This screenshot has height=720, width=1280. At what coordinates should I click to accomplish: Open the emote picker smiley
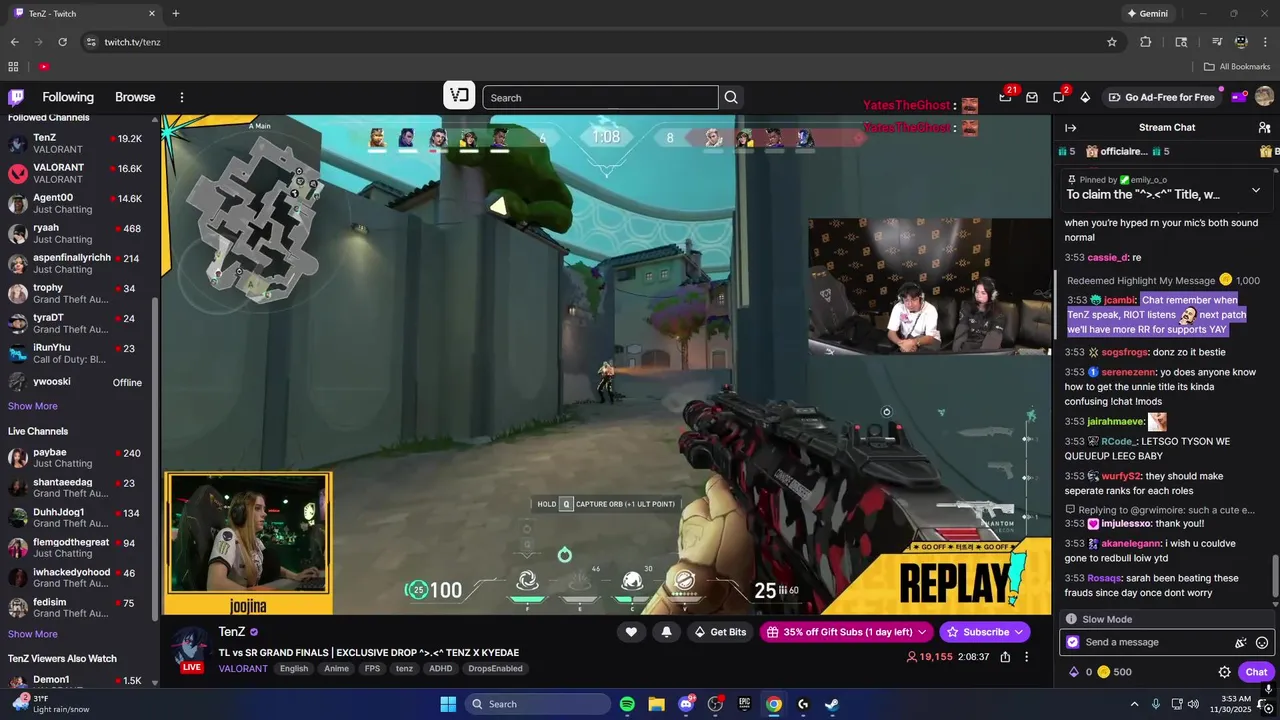click(1262, 643)
